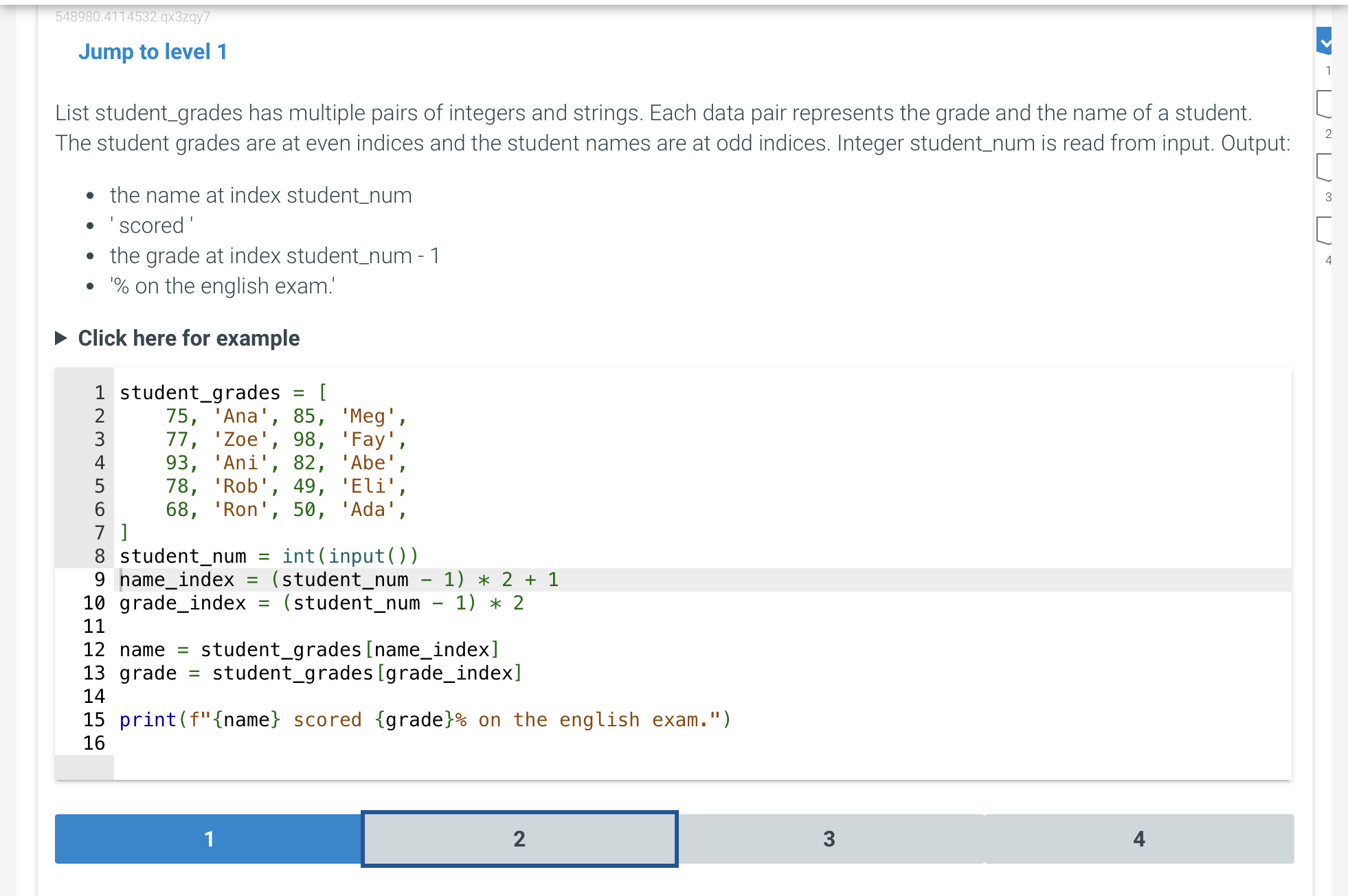Click the empty level 3 progress badge

[1324, 167]
